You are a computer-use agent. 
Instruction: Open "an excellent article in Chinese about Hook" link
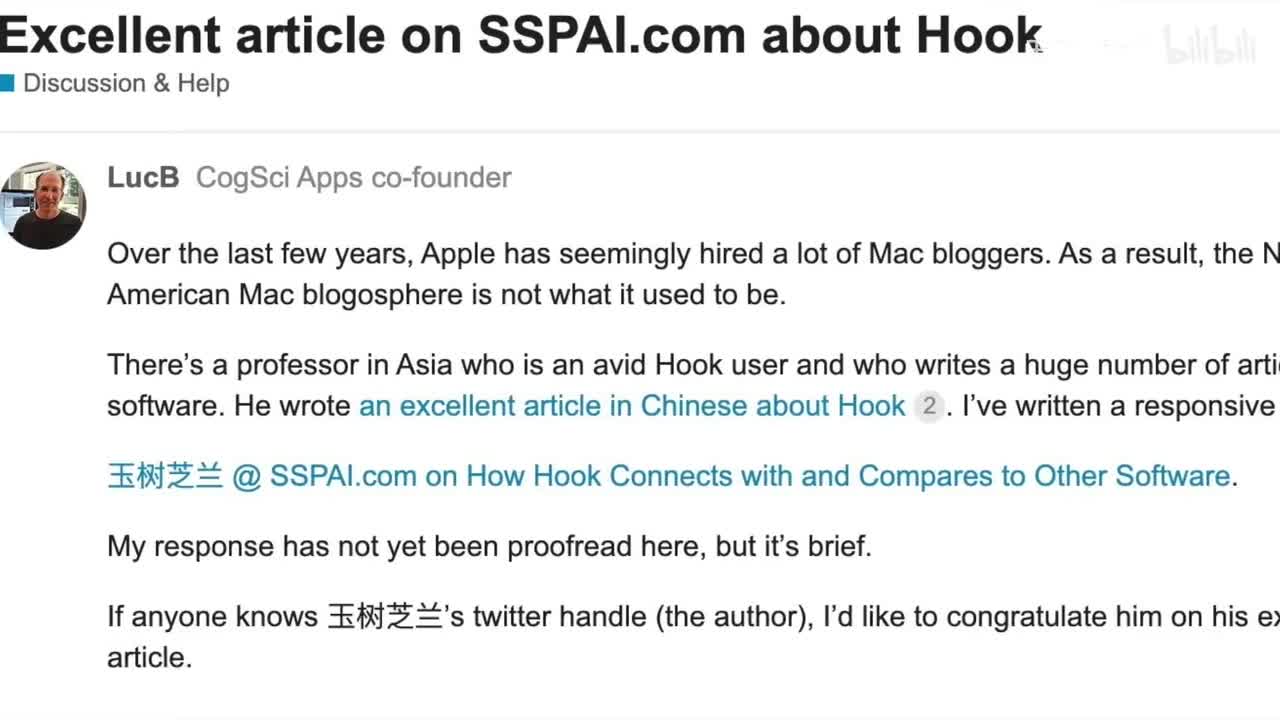coord(632,406)
